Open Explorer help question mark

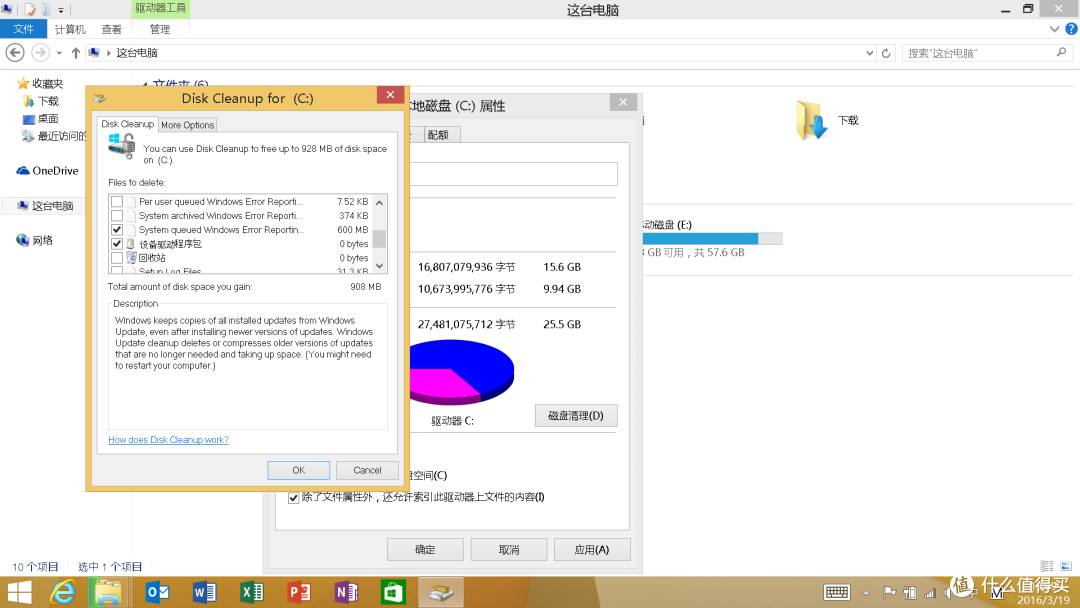click(1071, 29)
